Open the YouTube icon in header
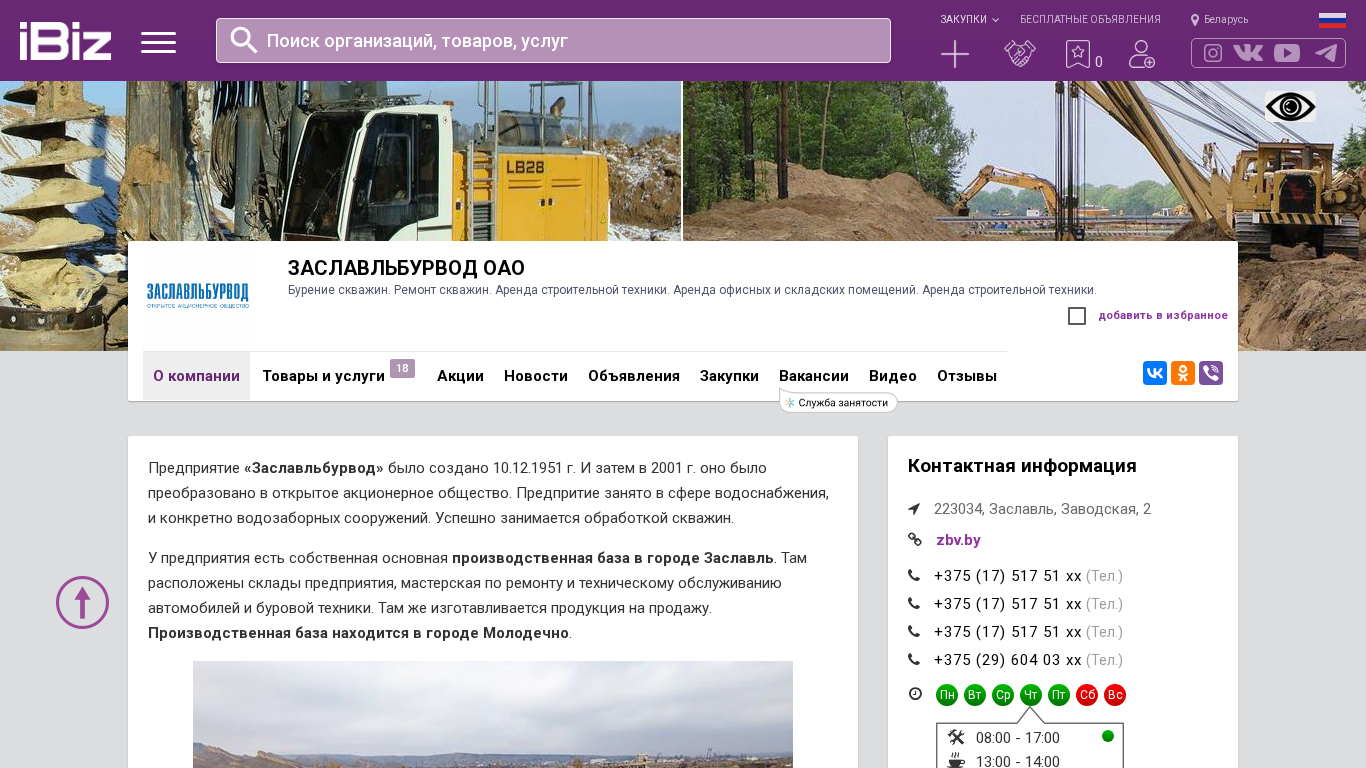Screen dimensions: 1366x768 (1287, 53)
